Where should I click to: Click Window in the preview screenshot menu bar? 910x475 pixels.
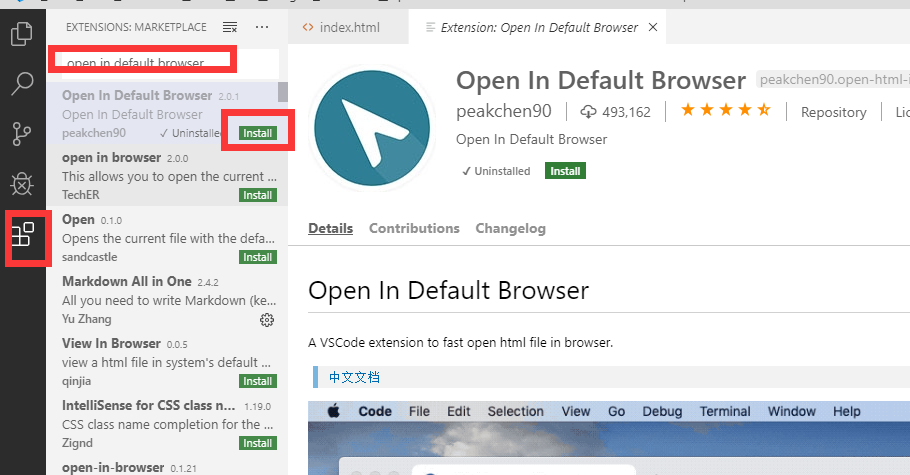tap(792, 412)
